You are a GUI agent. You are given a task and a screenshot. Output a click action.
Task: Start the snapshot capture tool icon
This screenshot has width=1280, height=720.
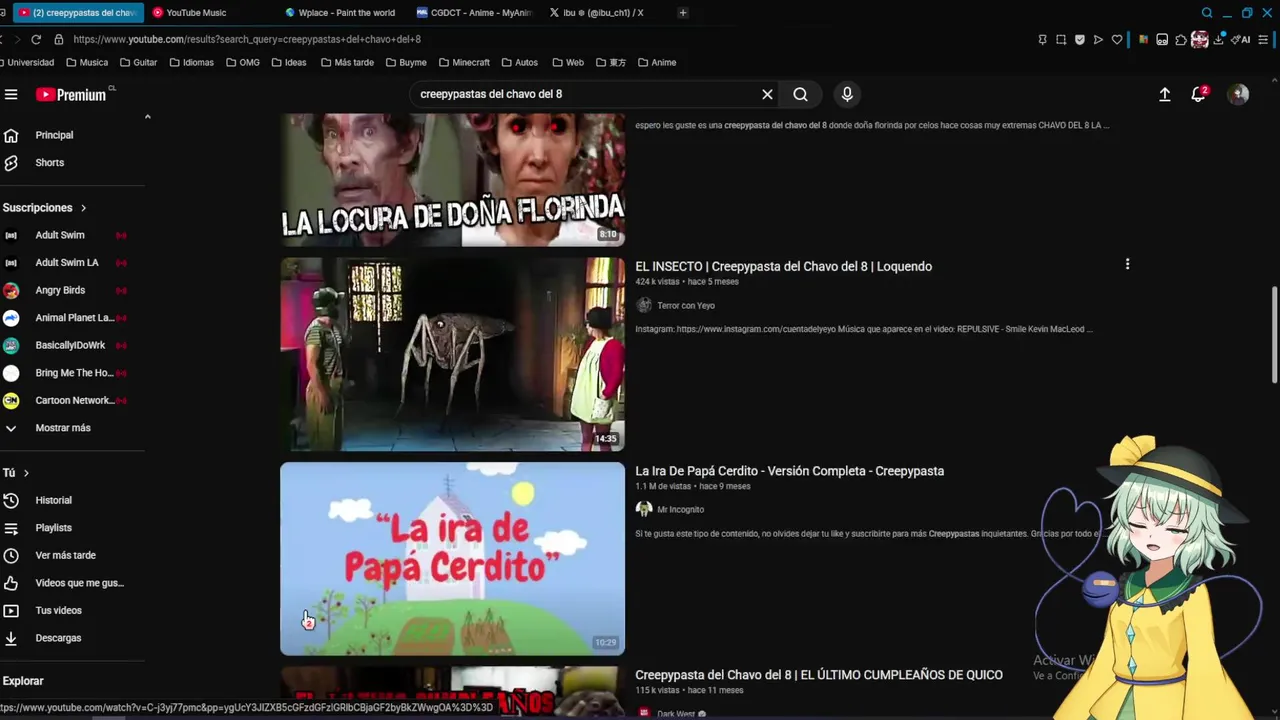[1061, 40]
